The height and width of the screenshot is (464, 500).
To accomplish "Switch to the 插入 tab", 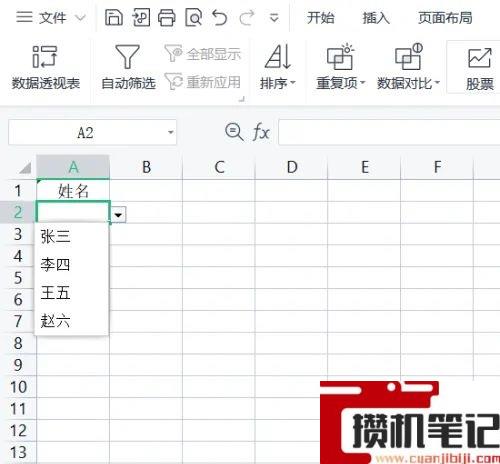I will (x=376, y=17).
